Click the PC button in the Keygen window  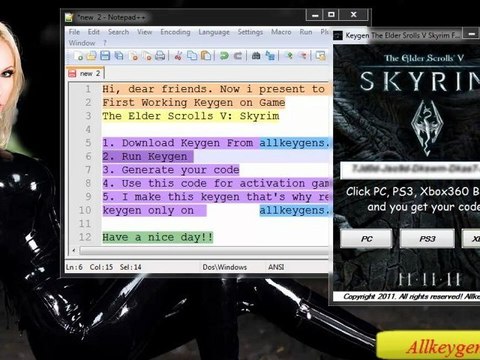[366, 239]
